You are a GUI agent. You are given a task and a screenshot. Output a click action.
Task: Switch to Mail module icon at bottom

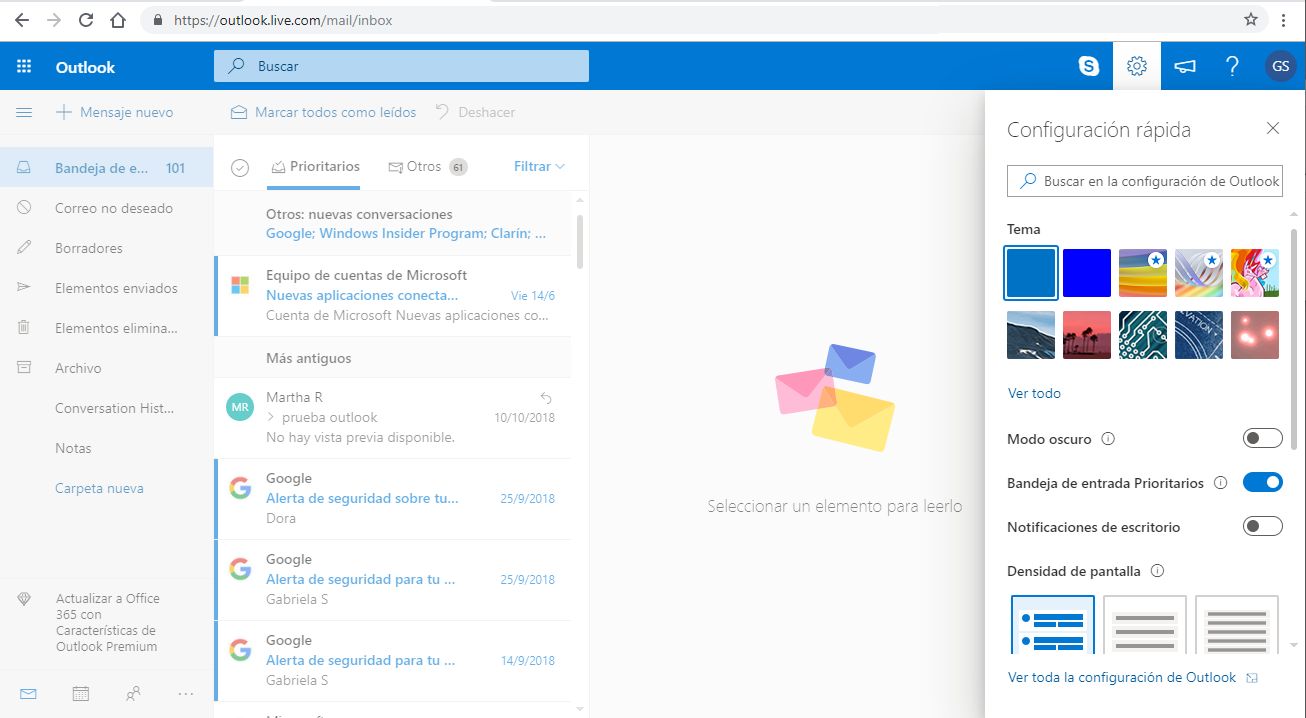tap(28, 693)
